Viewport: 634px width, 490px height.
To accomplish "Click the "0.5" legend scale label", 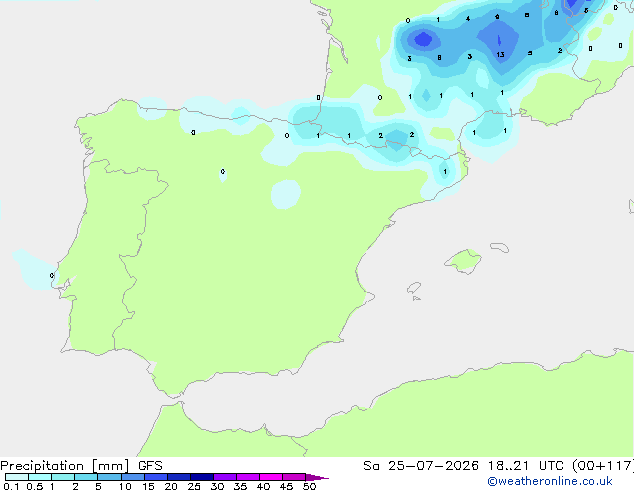I will 35,486.
